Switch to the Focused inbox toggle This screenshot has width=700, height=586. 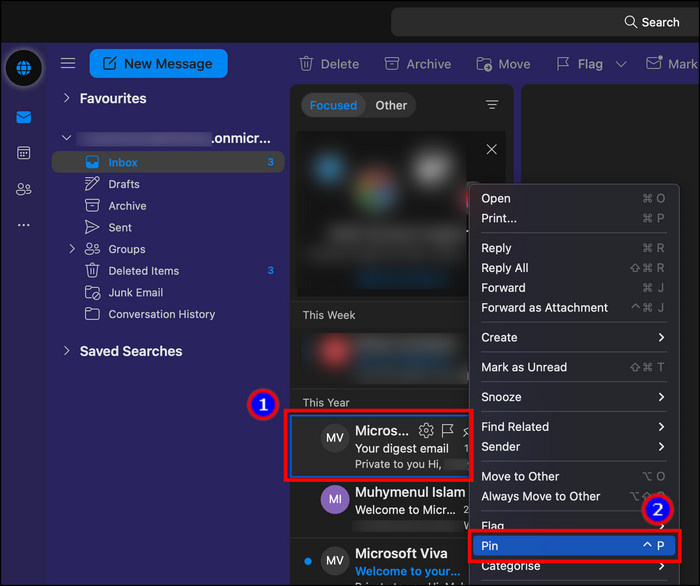[333, 105]
